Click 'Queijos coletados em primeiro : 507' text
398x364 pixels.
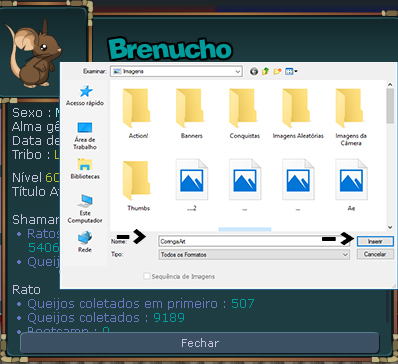pos(141,304)
